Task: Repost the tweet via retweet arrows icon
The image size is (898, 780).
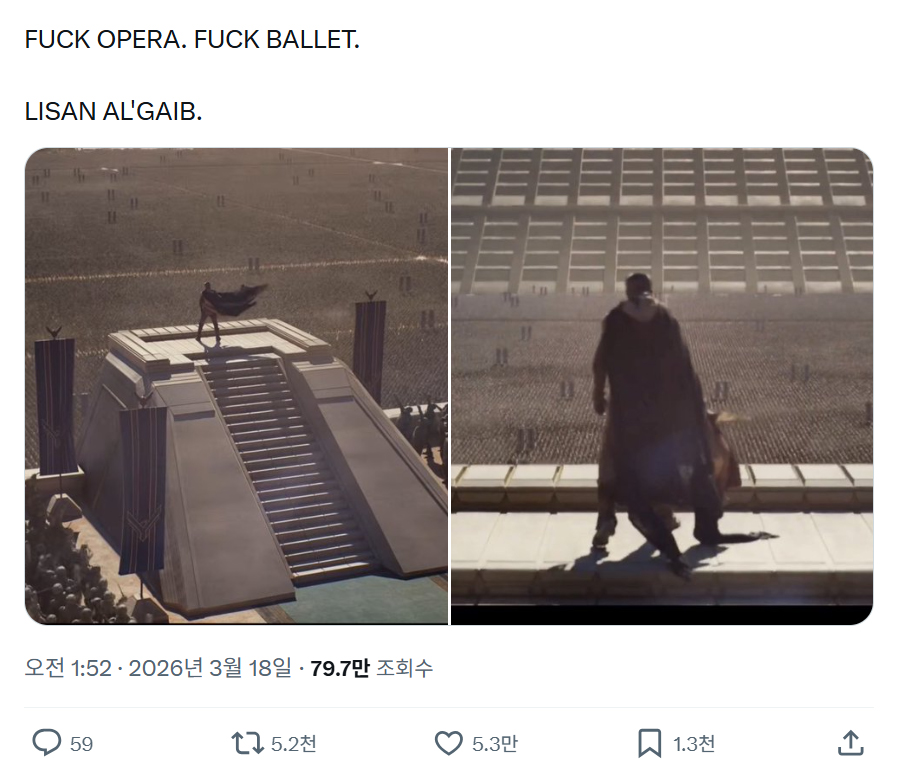Action: (x=247, y=743)
